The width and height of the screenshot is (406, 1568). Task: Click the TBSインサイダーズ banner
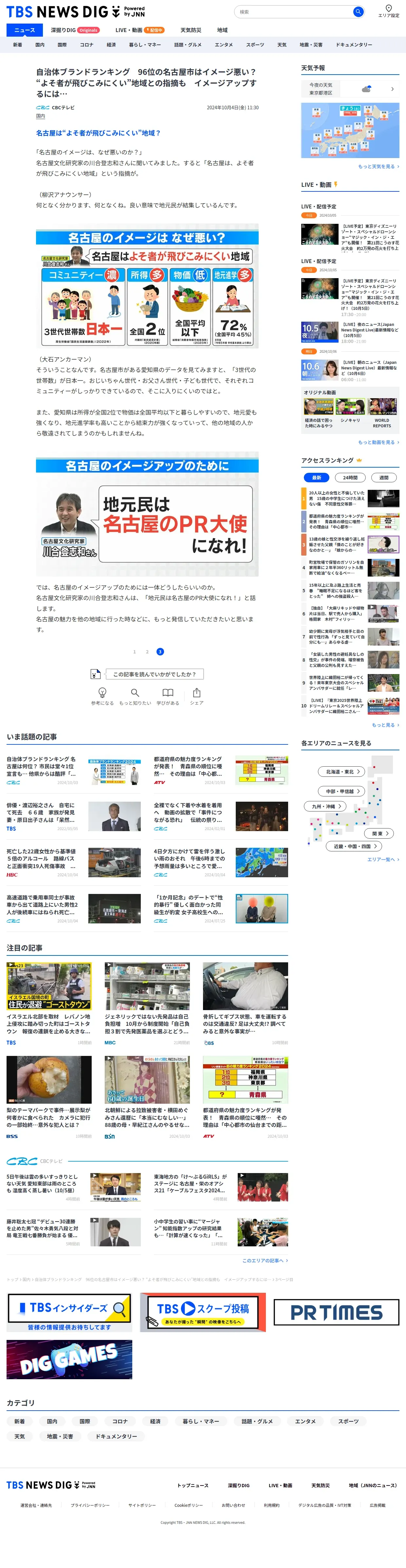click(x=69, y=1312)
